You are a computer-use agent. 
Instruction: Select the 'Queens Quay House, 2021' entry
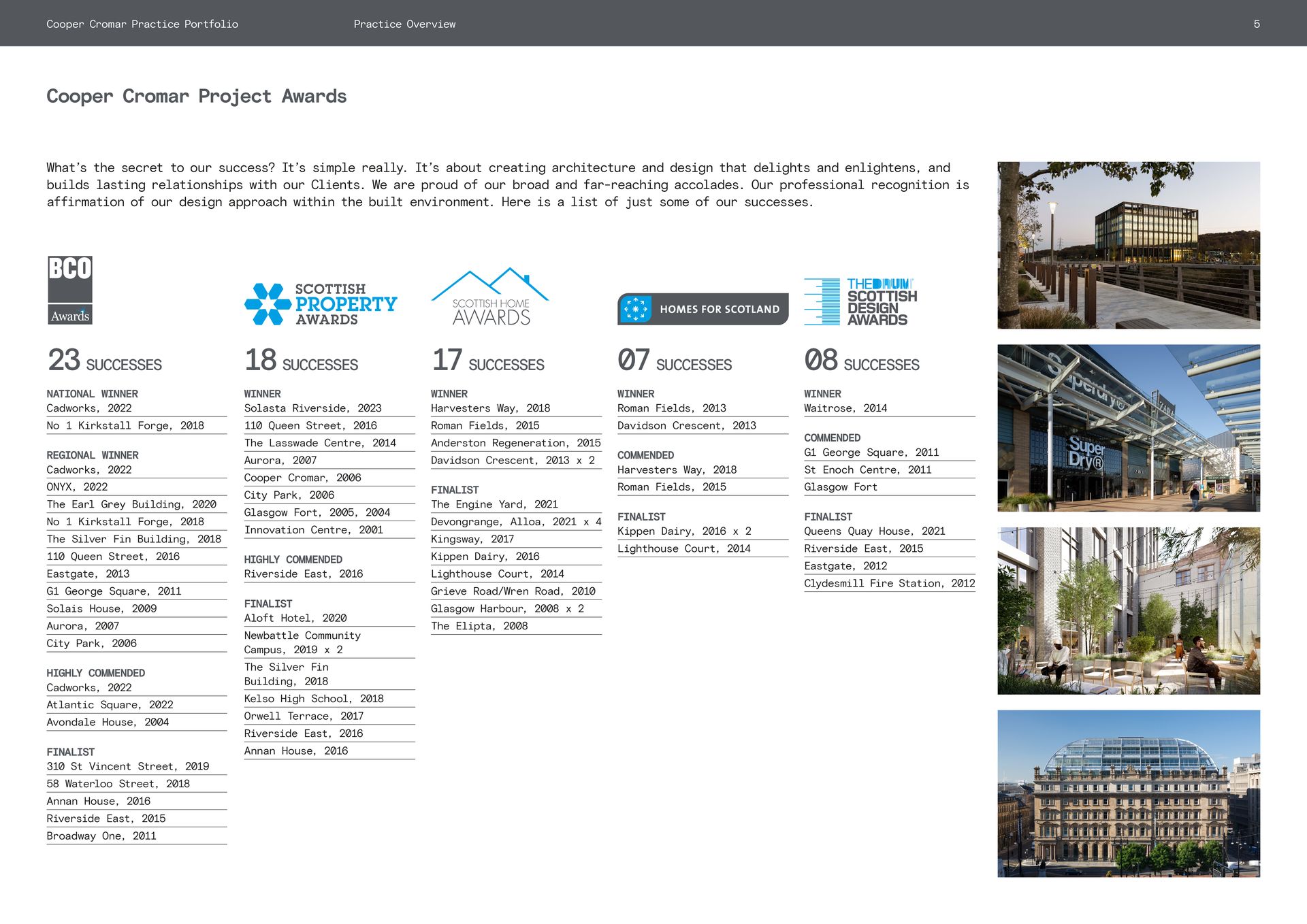pyautogui.click(x=875, y=531)
